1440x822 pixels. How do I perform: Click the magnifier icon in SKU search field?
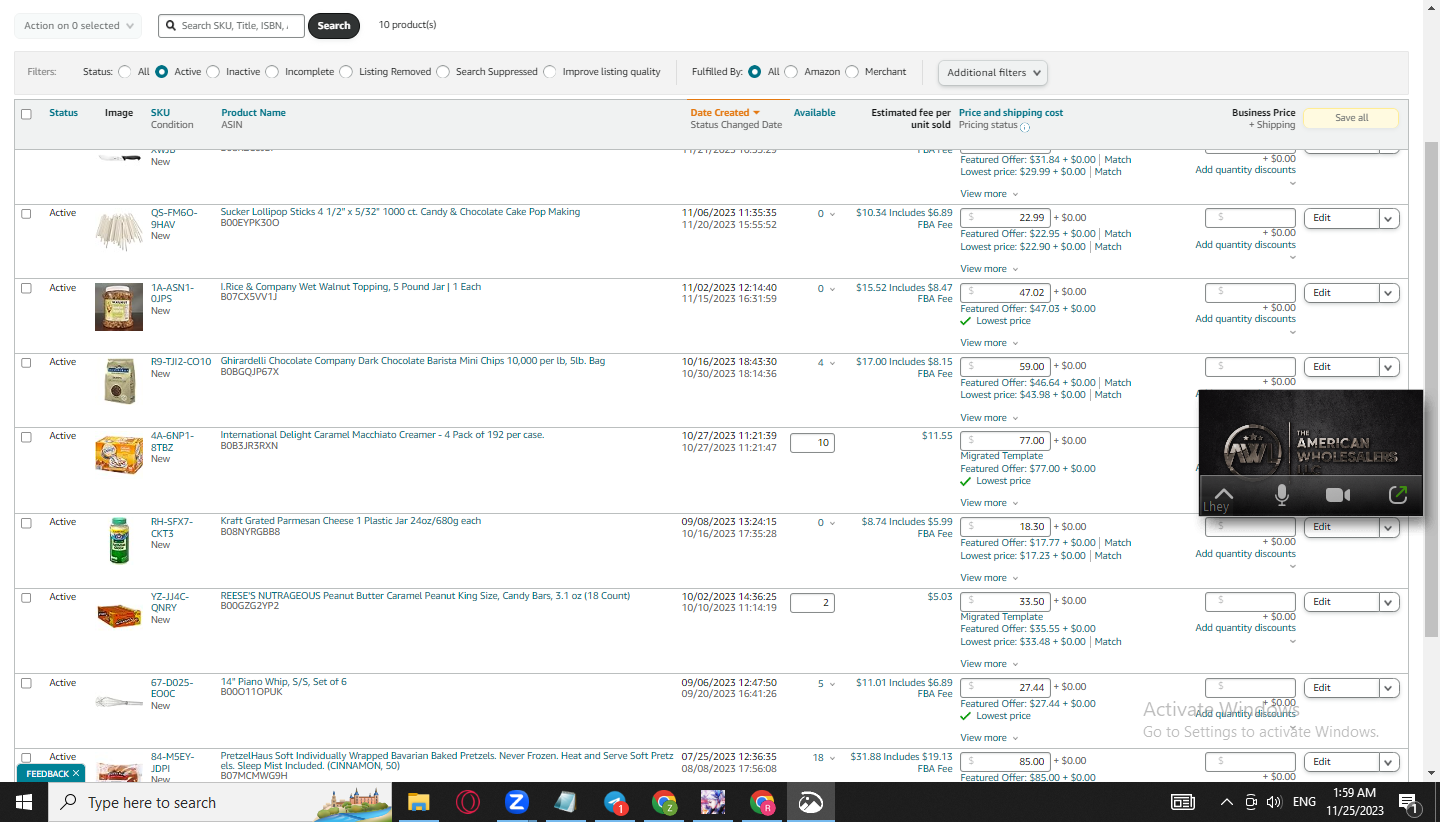click(x=172, y=26)
